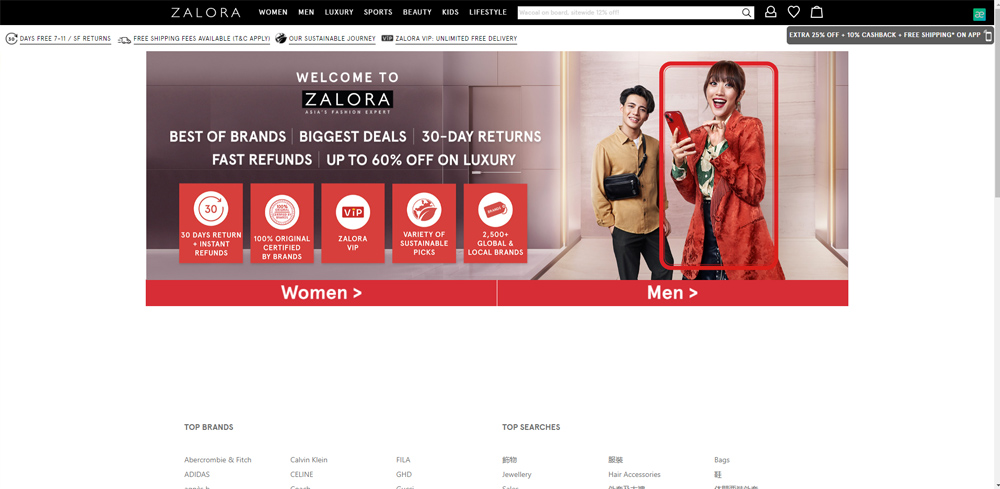
Task: Open the LUXURY navigation menu
Action: [339, 13]
